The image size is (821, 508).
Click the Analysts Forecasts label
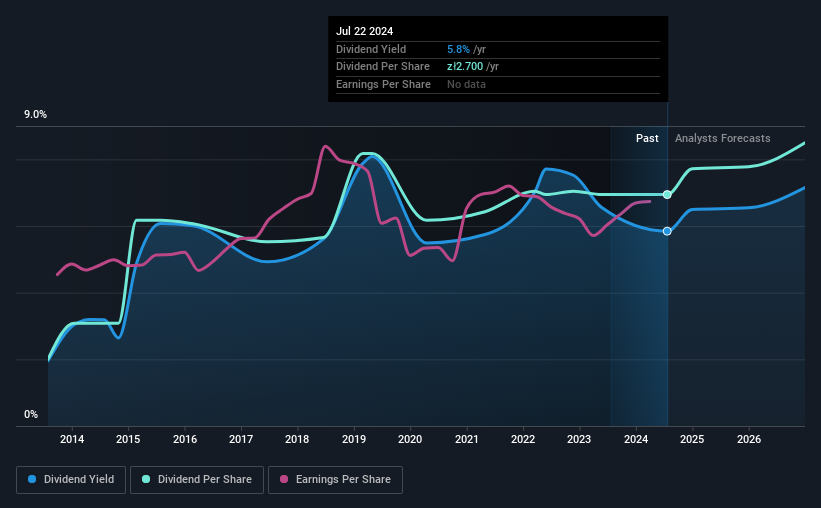pos(723,138)
